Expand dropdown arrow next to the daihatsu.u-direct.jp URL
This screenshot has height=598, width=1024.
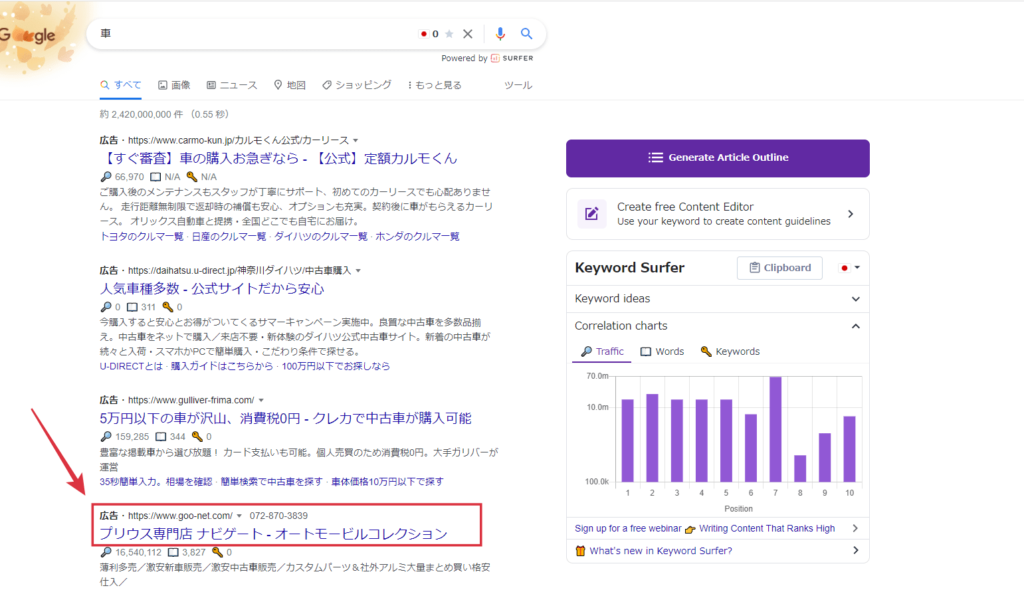(358, 270)
